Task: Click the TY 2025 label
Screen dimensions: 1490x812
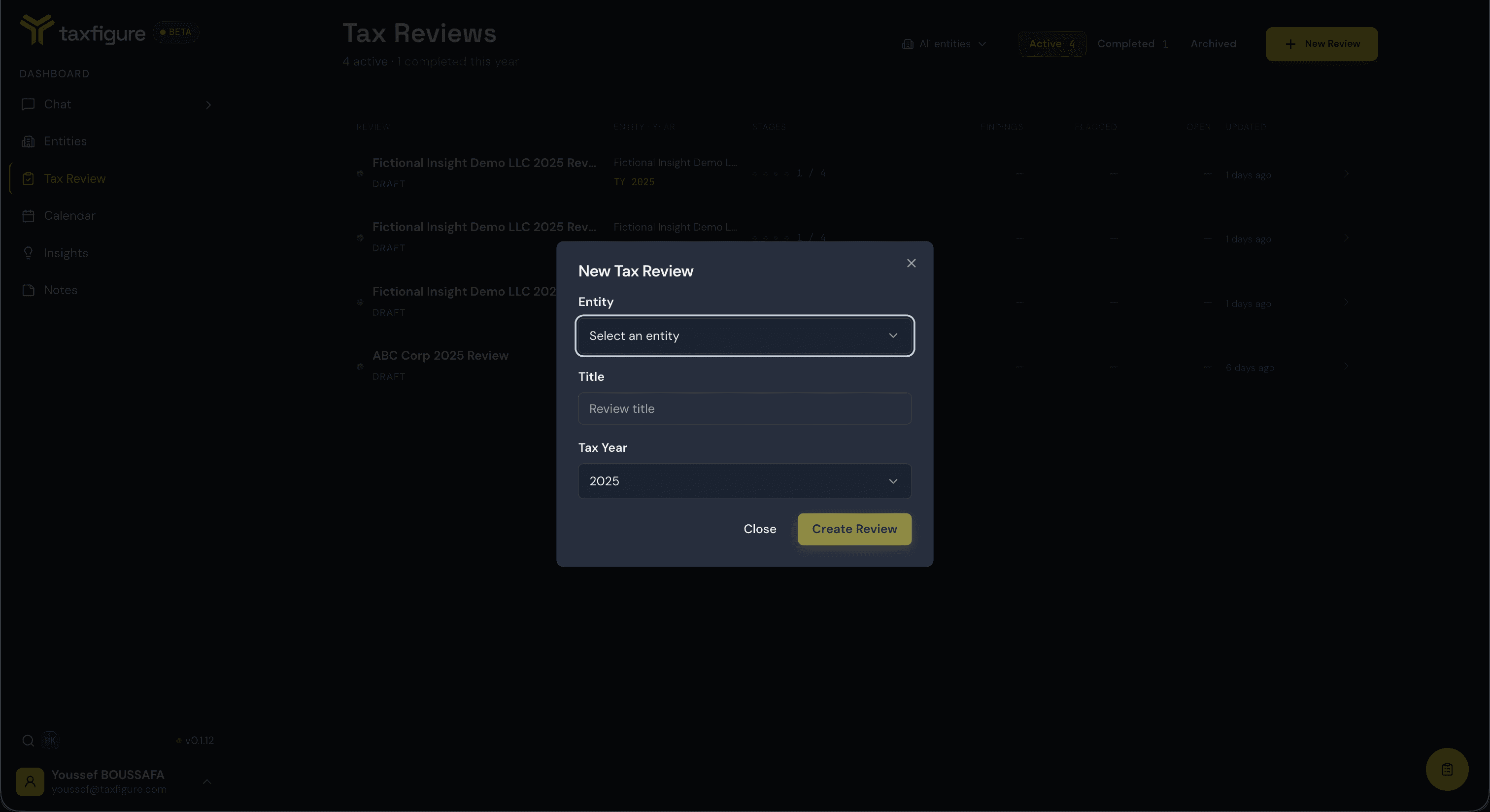Action: (634, 182)
